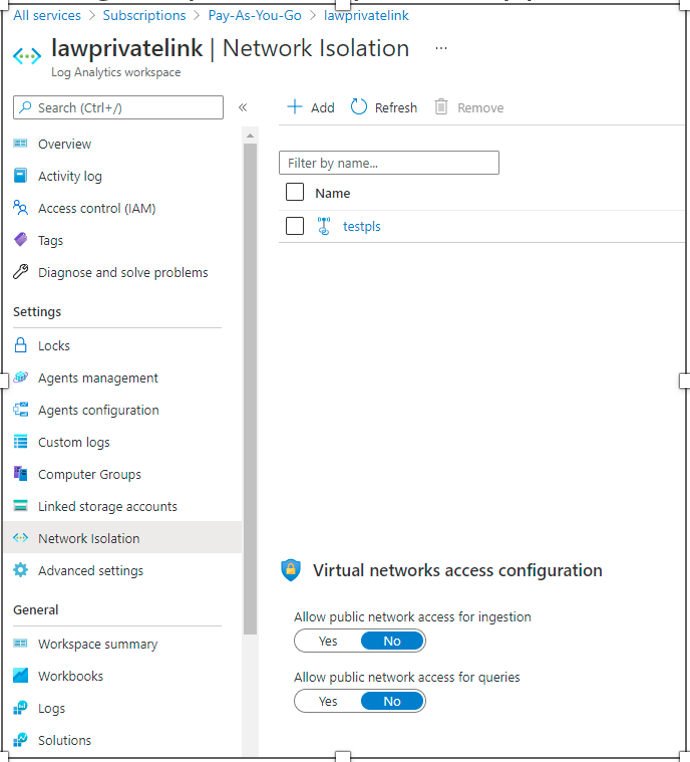Click the Workbooks chart icon
Image resolution: width=690 pixels, height=762 pixels.
tap(20, 675)
